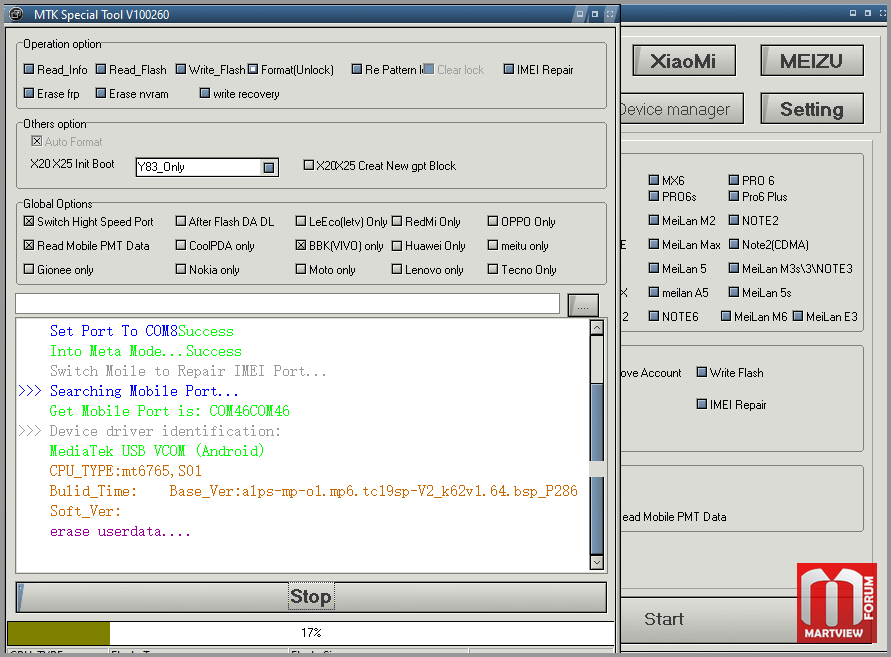
Task: Check OPPO Only box
Action: [493, 221]
